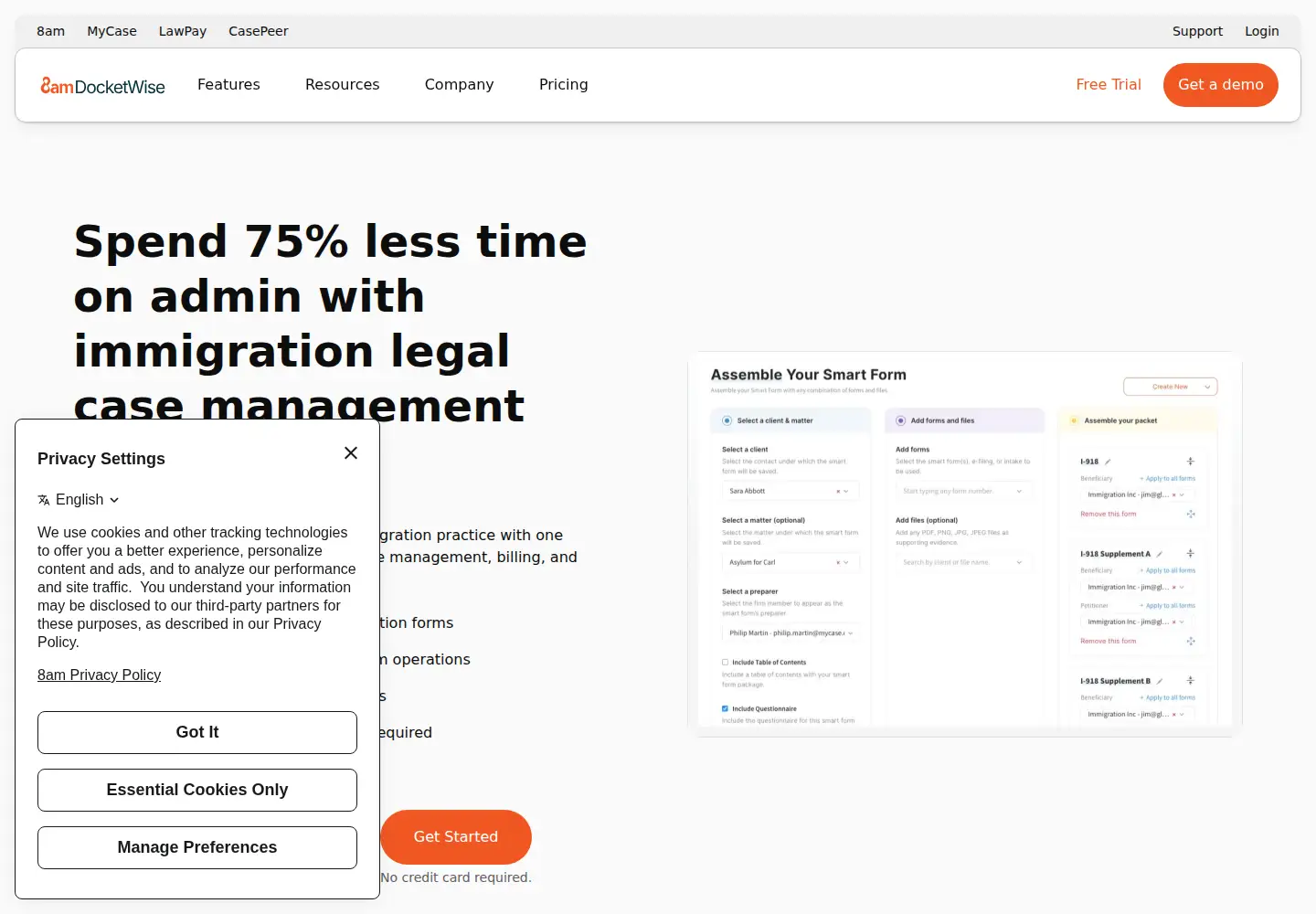Click the reorder icon on I-918 Supplement B row

pyautogui.click(x=1190, y=680)
